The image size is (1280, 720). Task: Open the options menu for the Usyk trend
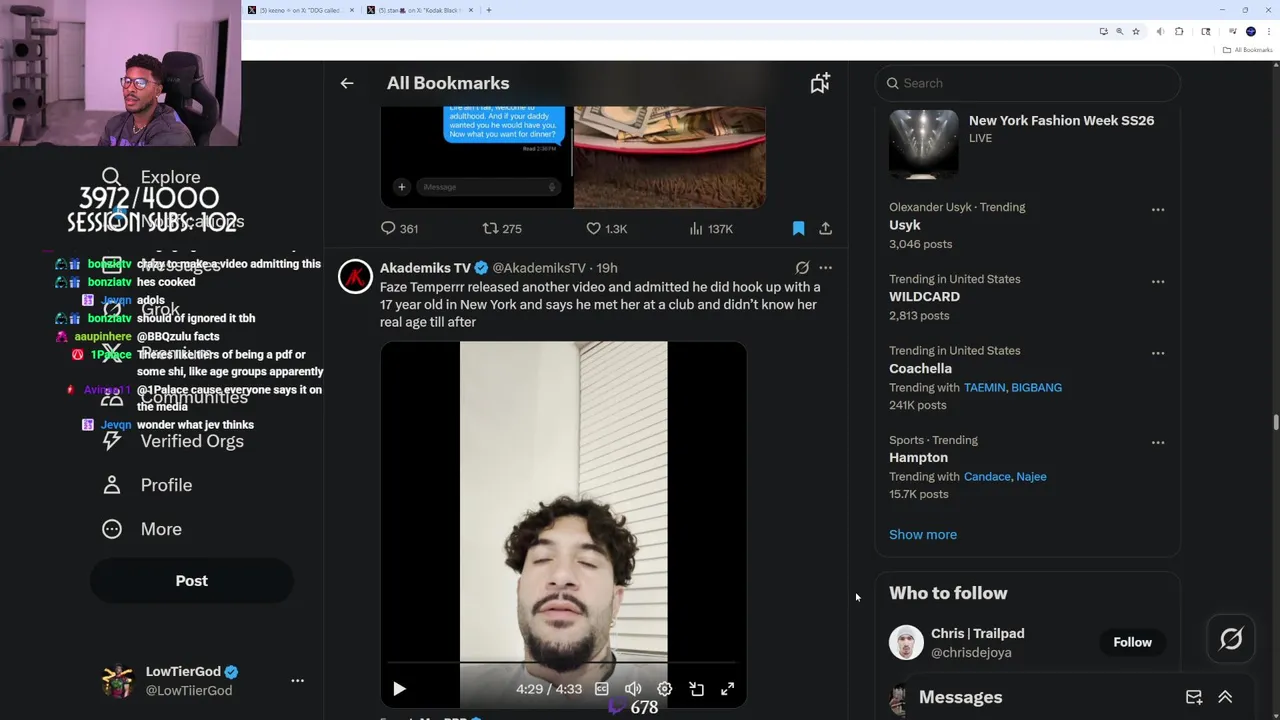tap(1158, 210)
